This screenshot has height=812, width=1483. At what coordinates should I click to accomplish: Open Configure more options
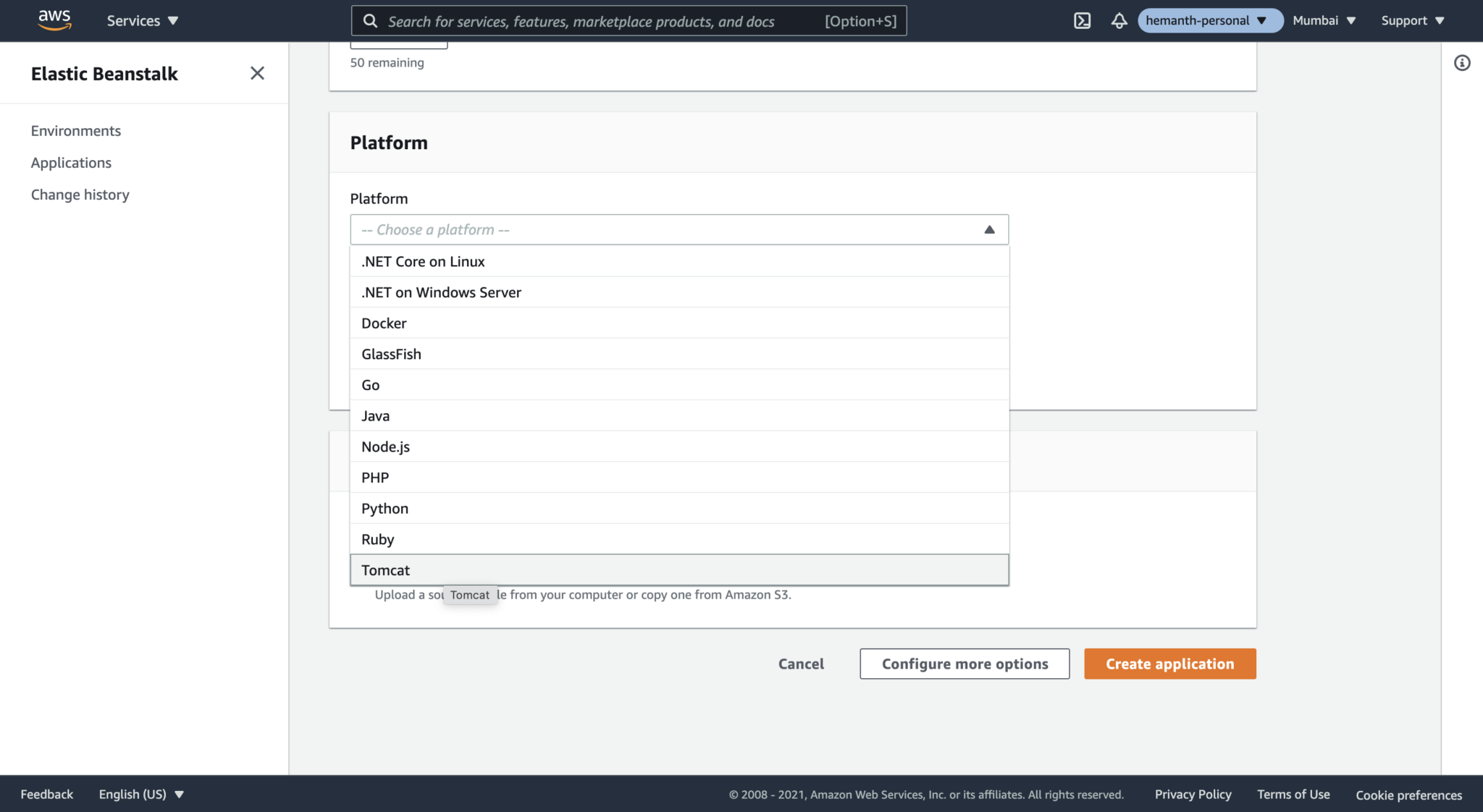coord(964,664)
